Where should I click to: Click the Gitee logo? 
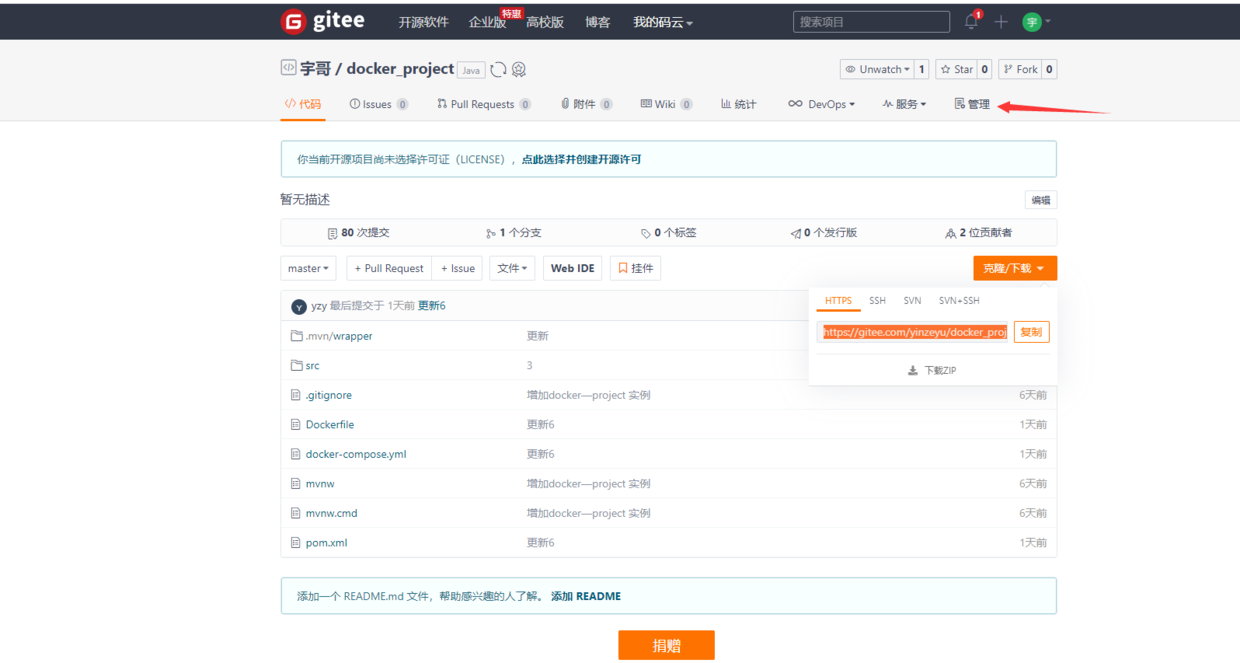click(322, 21)
